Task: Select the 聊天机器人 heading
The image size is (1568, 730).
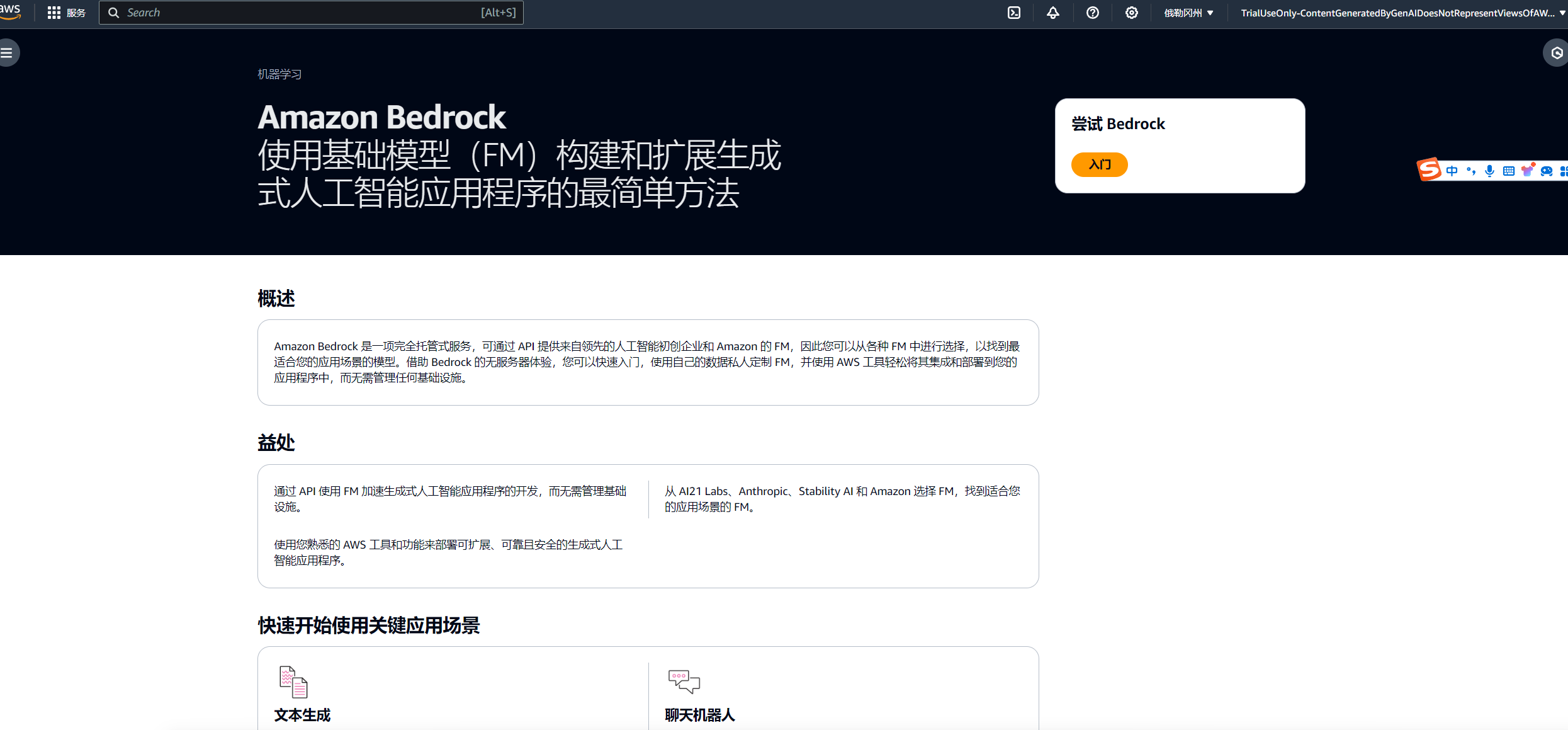Action: tap(700, 715)
